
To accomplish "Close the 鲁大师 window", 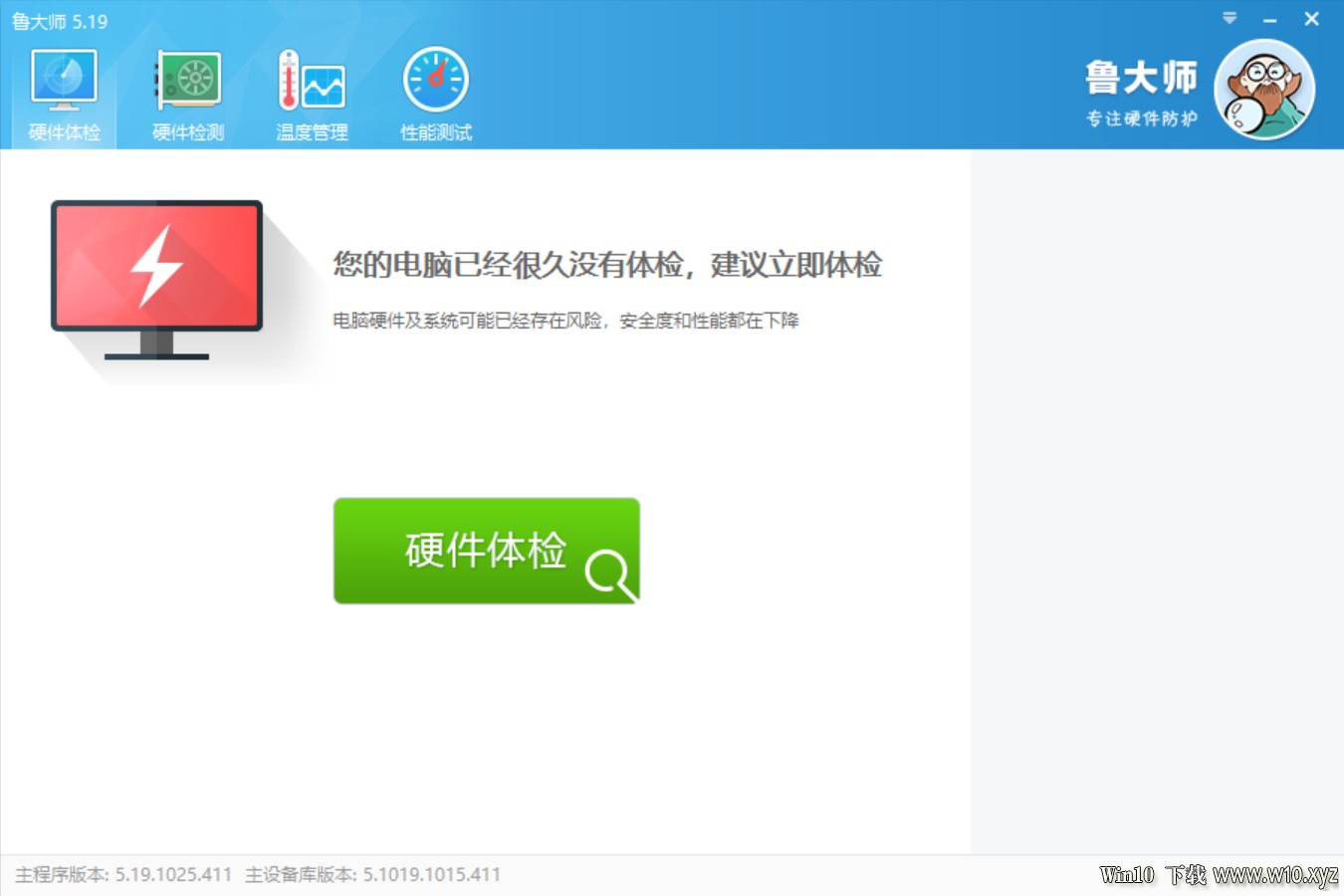I will pos(1311,19).
